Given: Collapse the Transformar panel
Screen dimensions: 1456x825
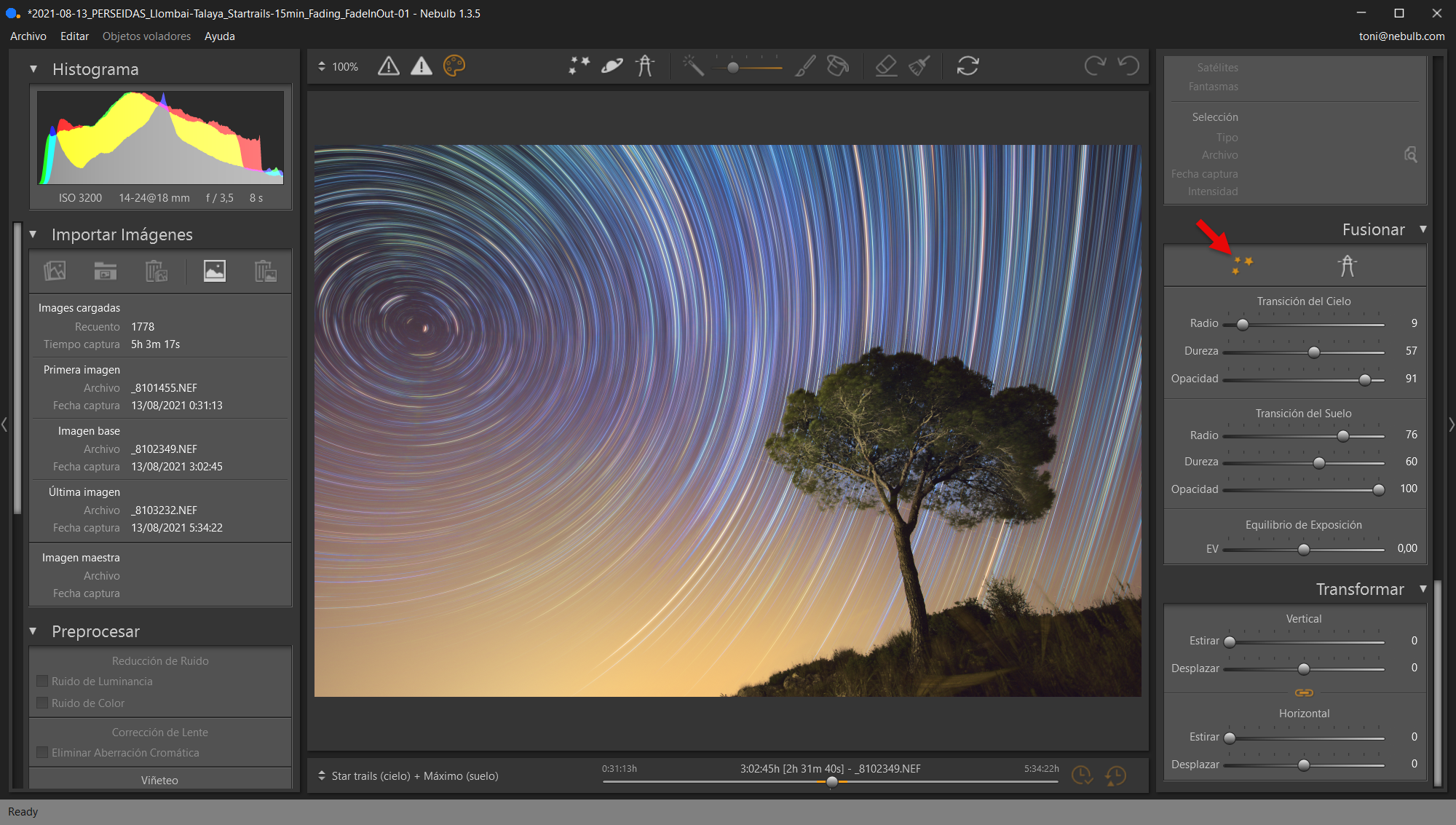Looking at the screenshot, I should 1423,588.
